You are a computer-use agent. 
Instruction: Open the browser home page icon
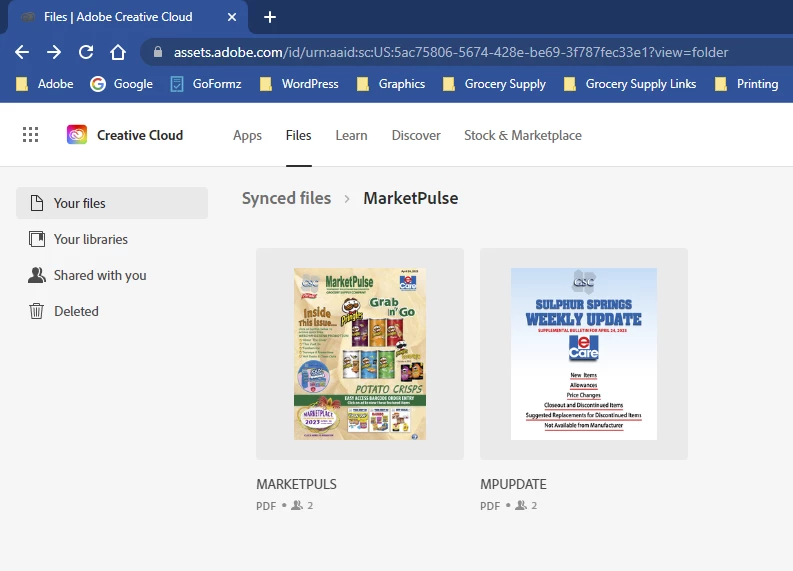pos(118,52)
